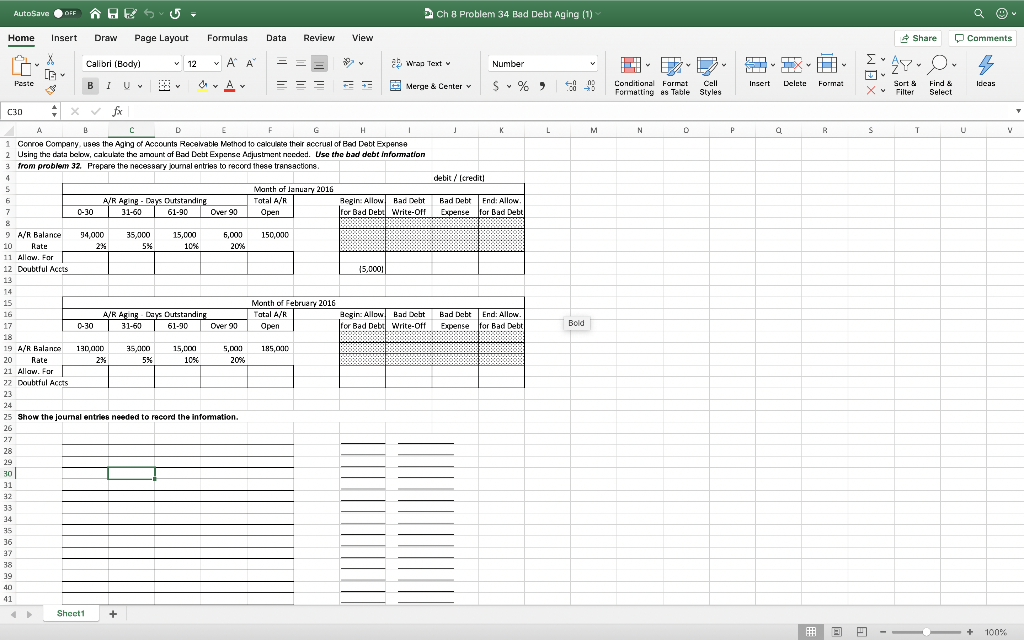Click the Delete cells icon
Viewport: 1024px width, 640px height.
[792, 65]
